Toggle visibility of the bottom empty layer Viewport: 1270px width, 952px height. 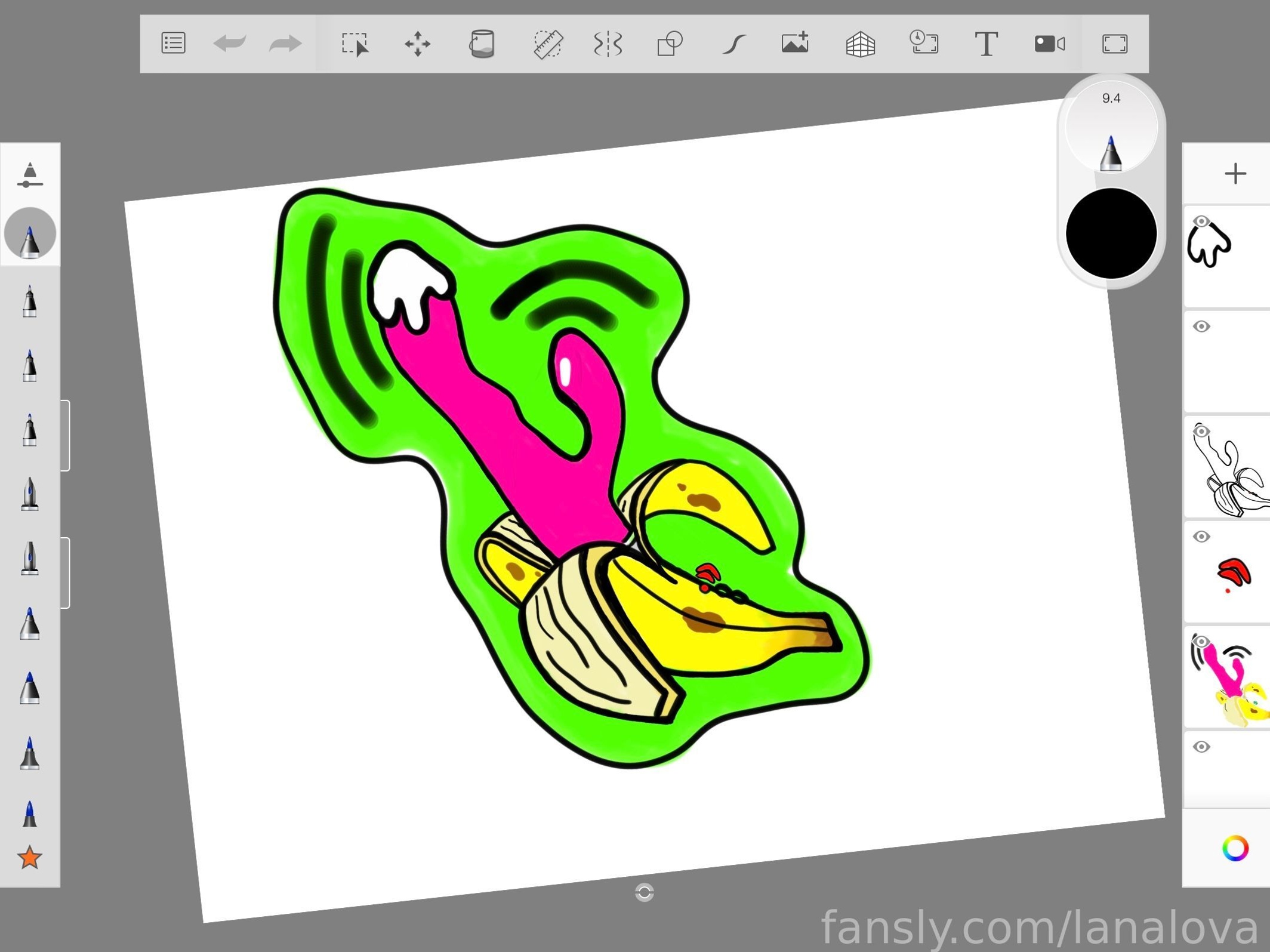1201,747
